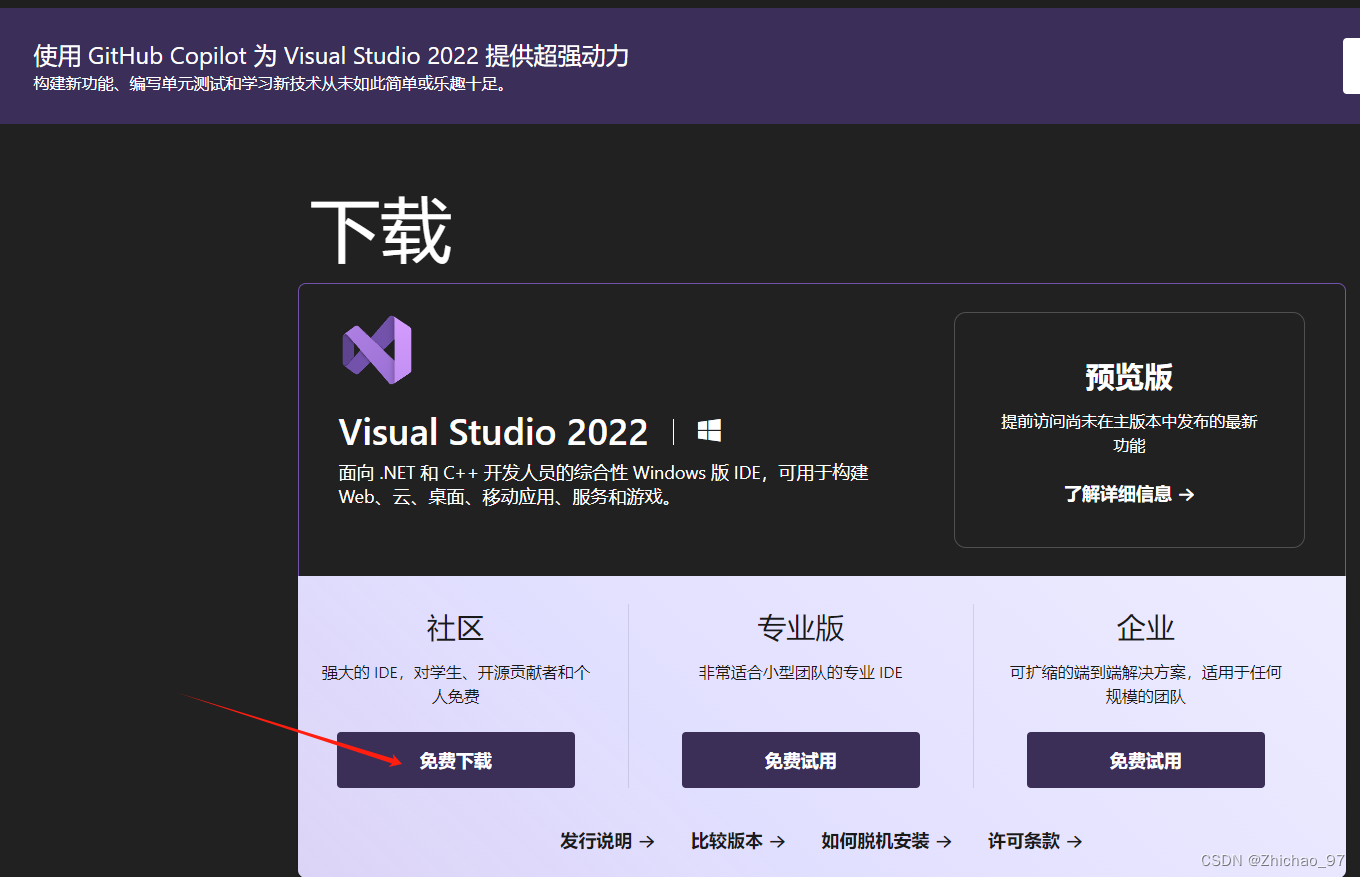
Task: Click the arrow next to 了解详细信息
Action: click(1187, 494)
